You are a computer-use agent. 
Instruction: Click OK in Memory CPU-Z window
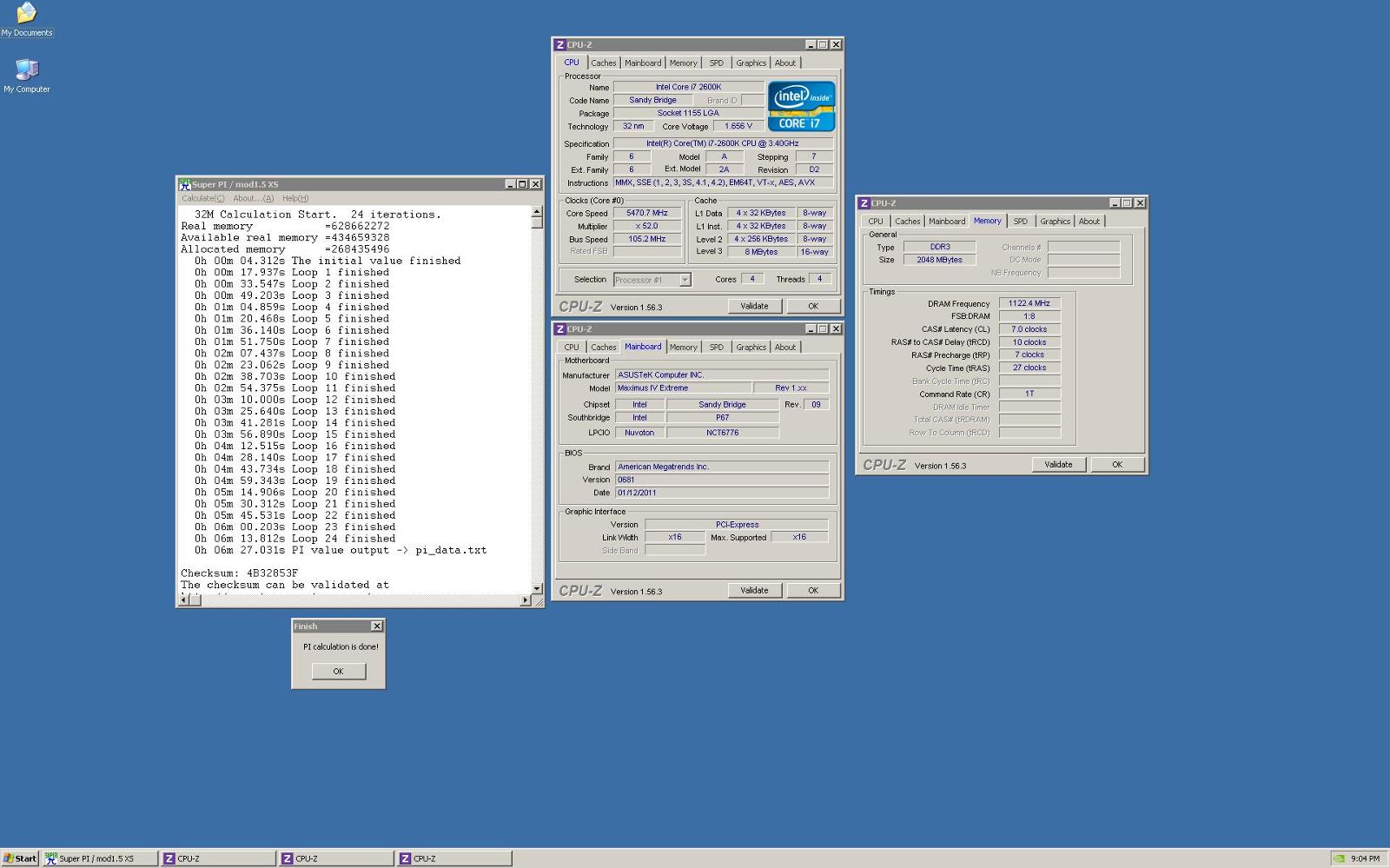[x=1117, y=464]
